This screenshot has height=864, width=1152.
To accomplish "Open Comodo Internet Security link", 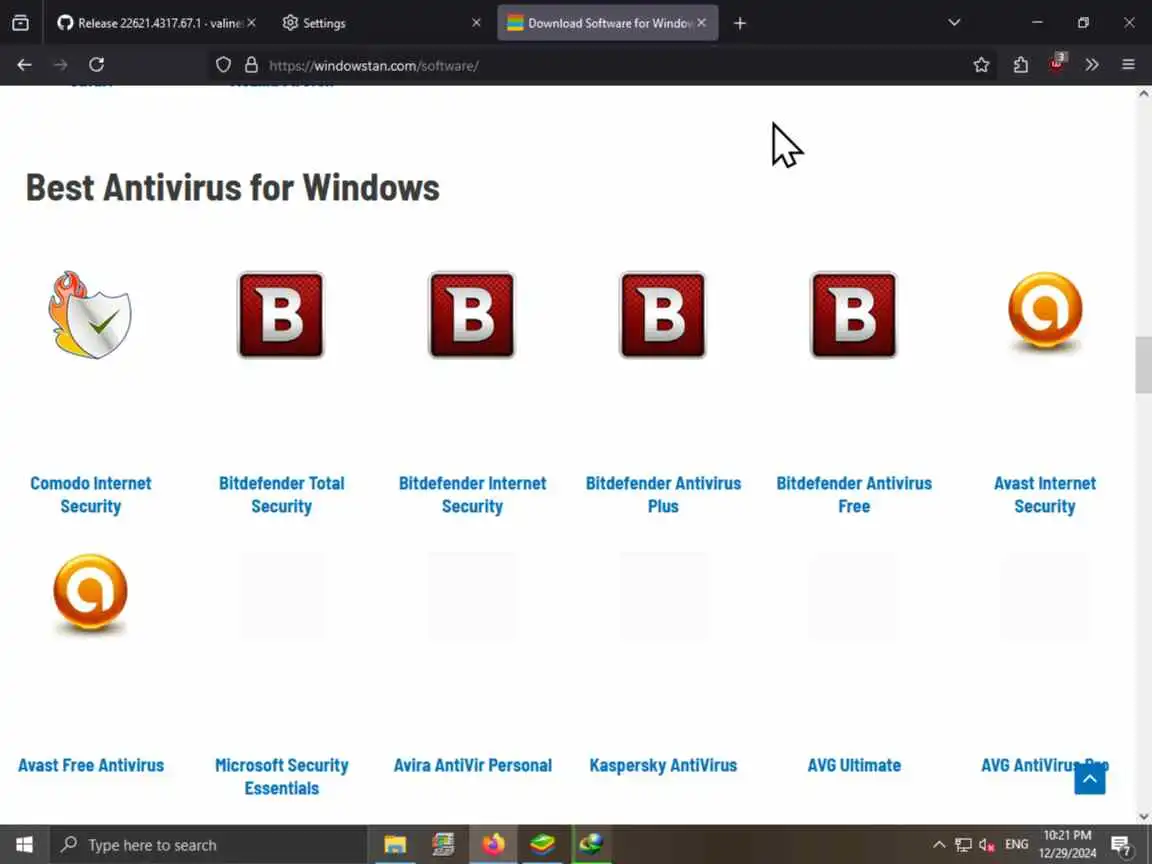I will click(90, 494).
